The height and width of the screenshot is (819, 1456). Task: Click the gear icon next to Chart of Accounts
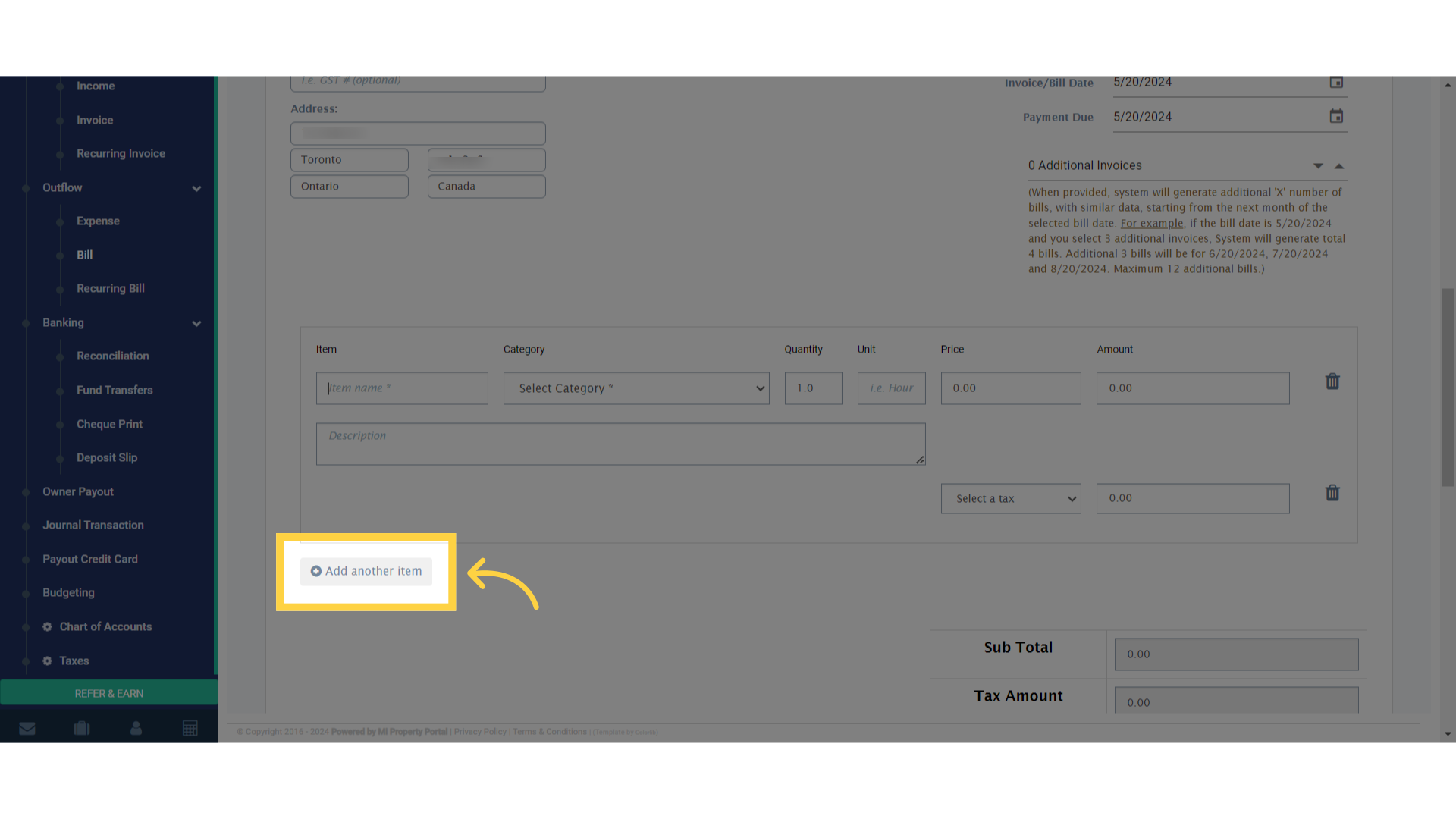tap(47, 627)
